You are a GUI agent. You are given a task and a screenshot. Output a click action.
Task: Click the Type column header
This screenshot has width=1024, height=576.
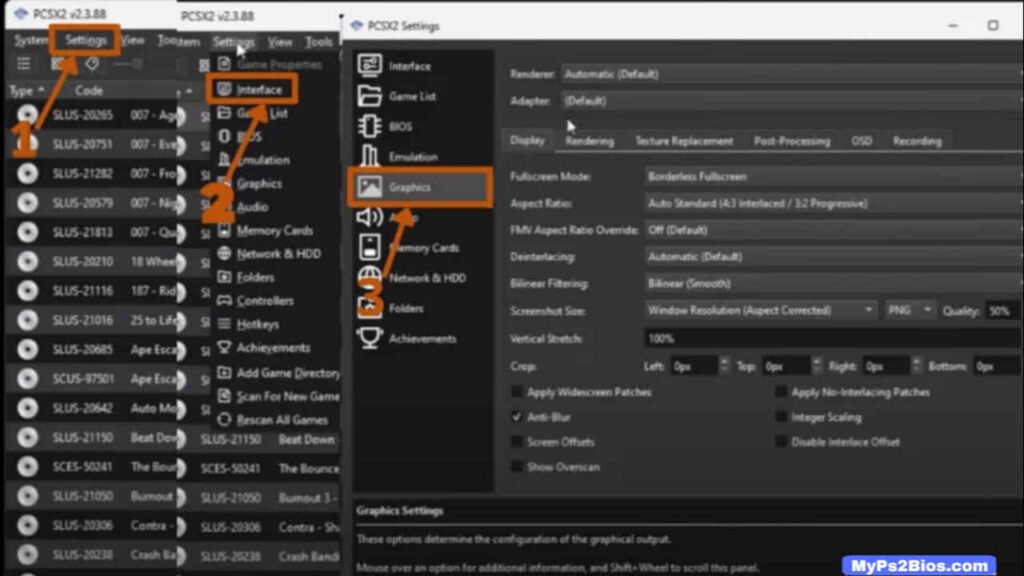[x=26, y=90]
